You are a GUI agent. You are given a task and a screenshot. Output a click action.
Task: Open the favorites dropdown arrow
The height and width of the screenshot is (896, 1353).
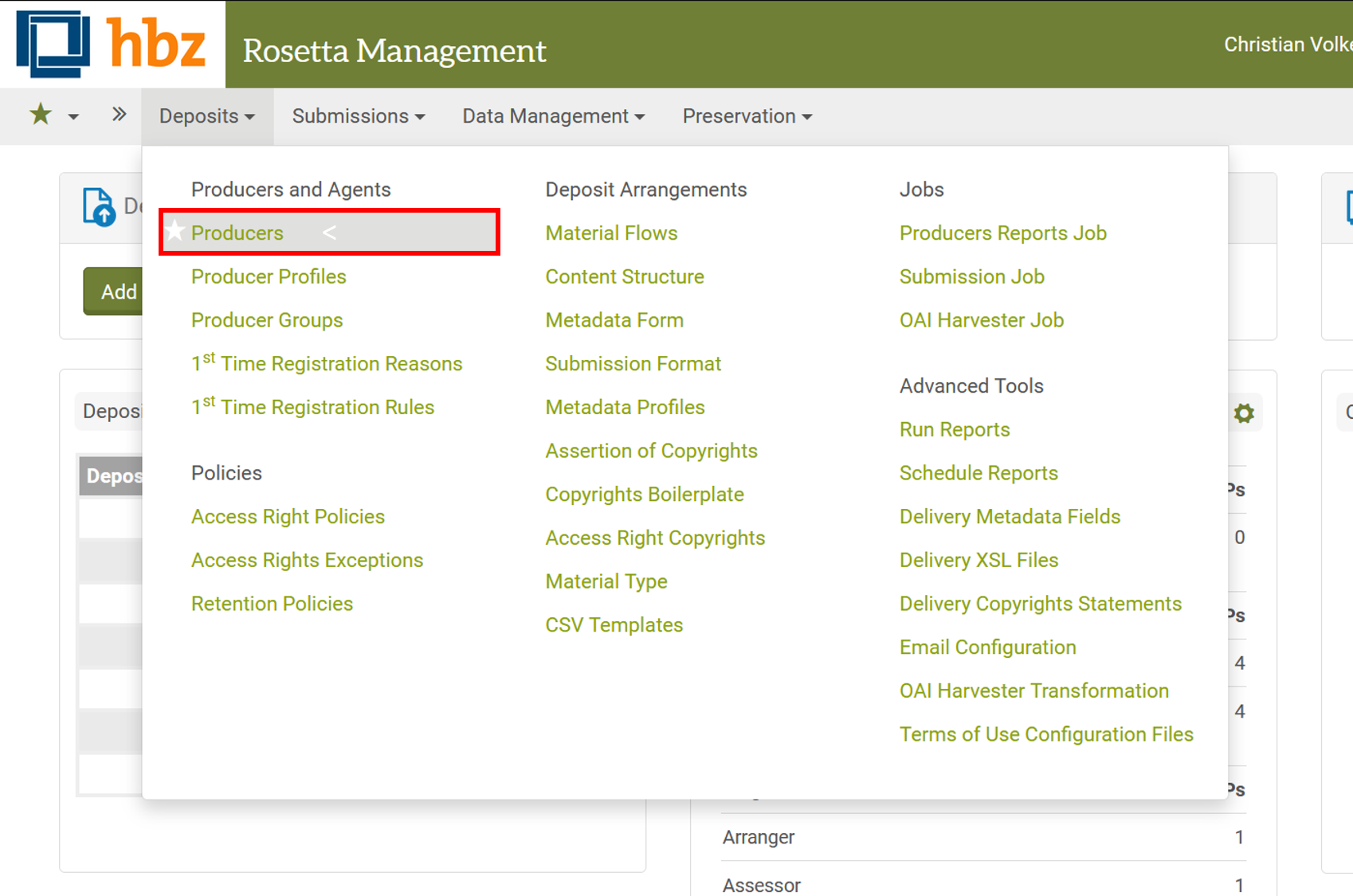(73, 117)
